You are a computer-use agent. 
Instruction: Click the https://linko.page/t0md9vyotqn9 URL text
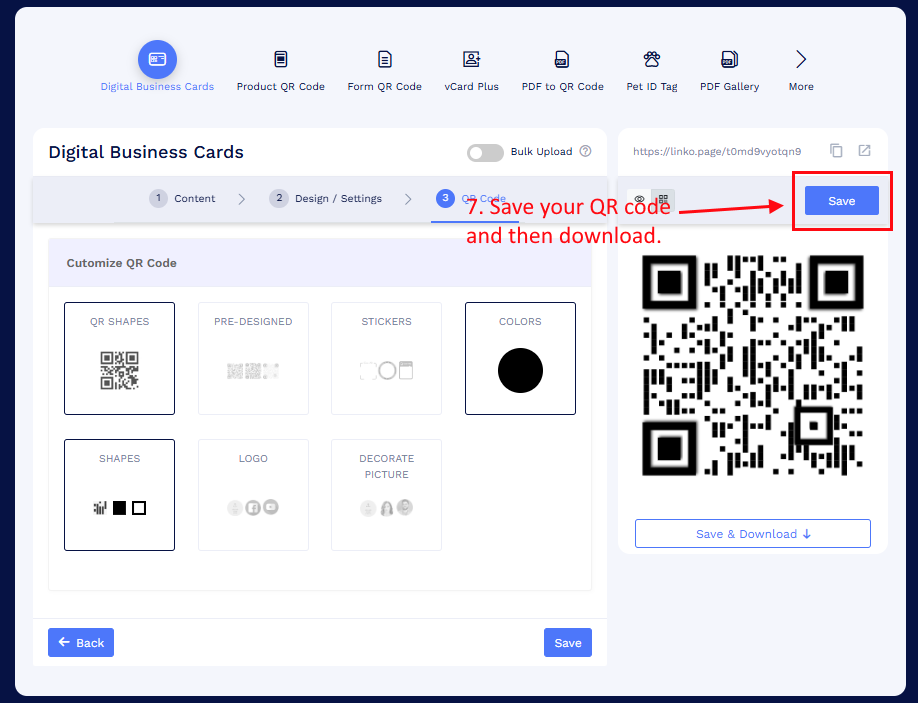(x=717, y=151)
